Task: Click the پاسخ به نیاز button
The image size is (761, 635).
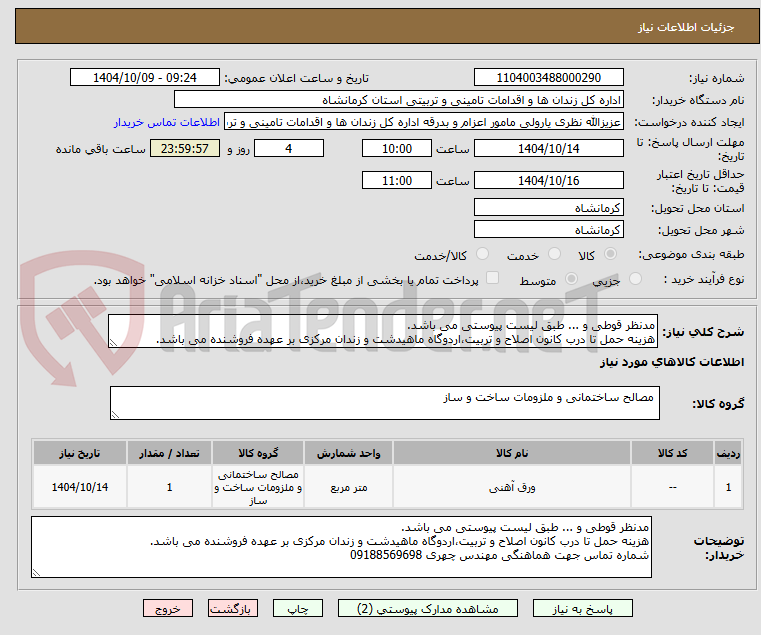Action: pos(582,608)
